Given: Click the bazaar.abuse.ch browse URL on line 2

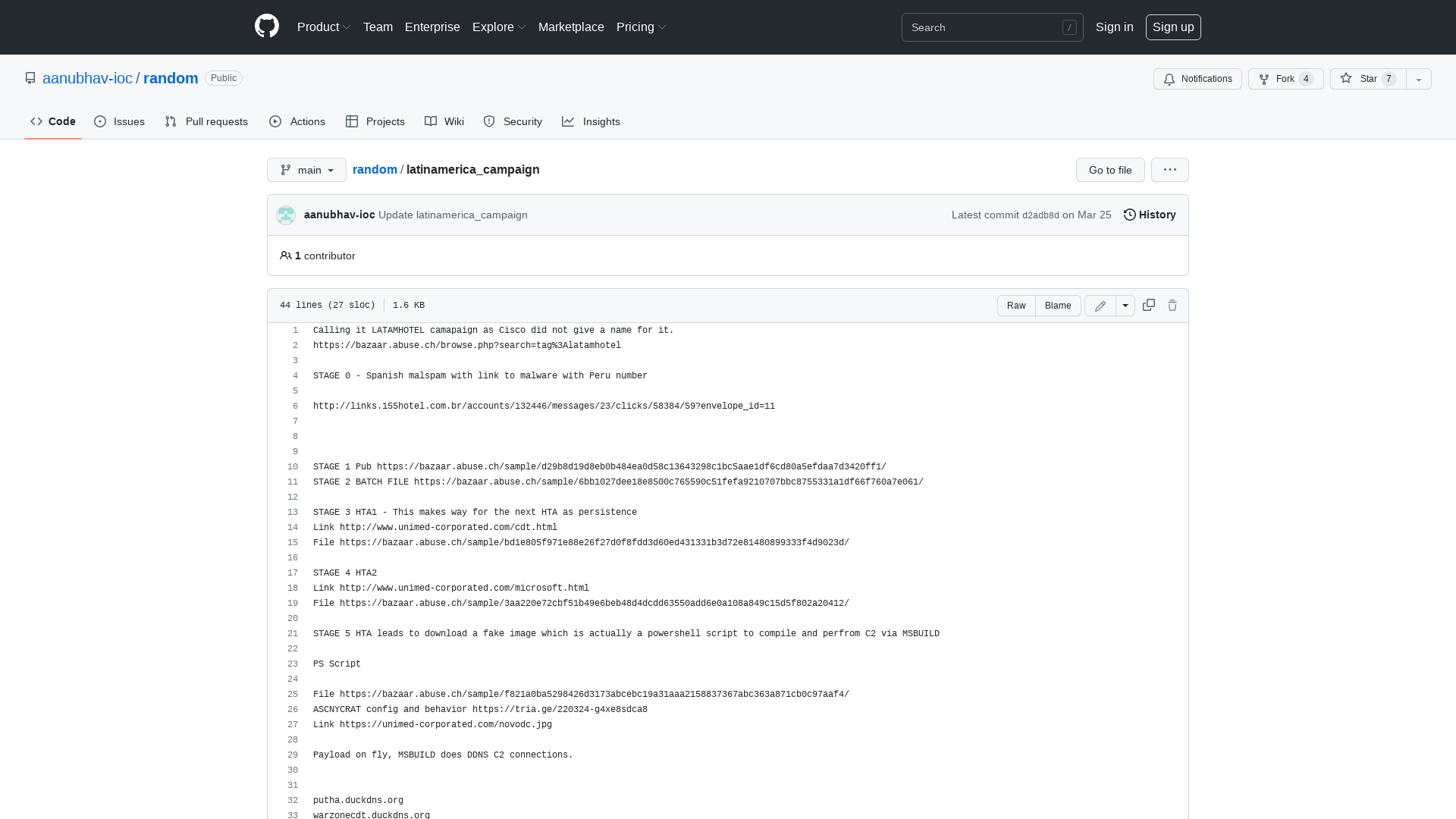Looking at the screenshot, I should click(467, 346).
